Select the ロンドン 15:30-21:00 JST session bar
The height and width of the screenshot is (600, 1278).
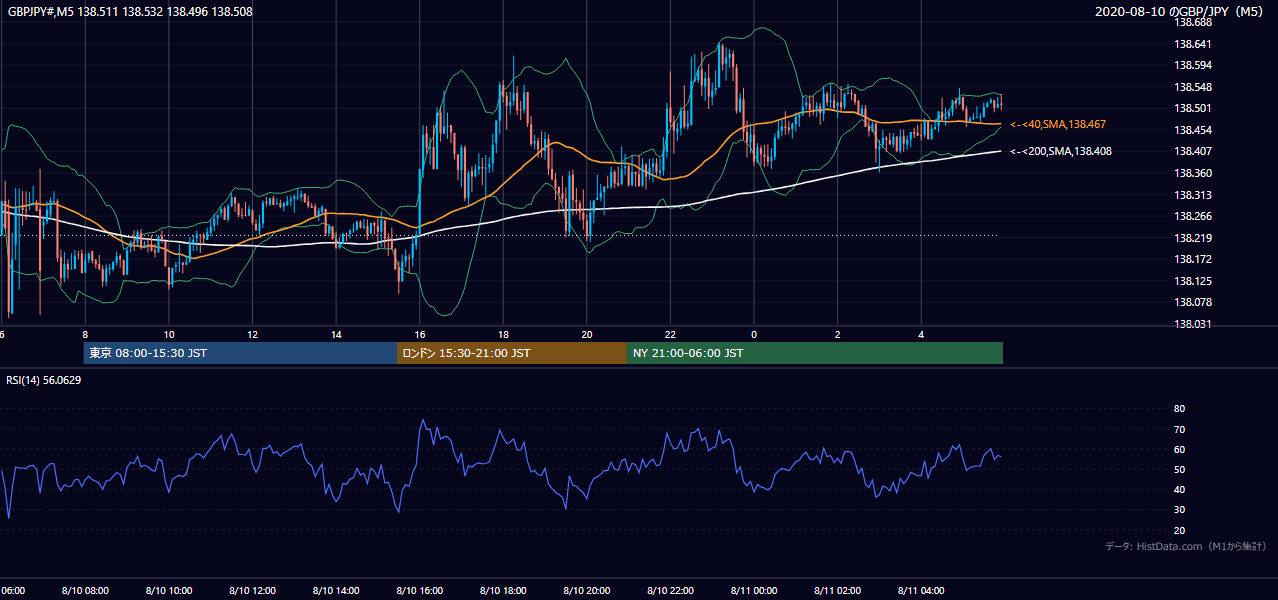tap(511, 353)
